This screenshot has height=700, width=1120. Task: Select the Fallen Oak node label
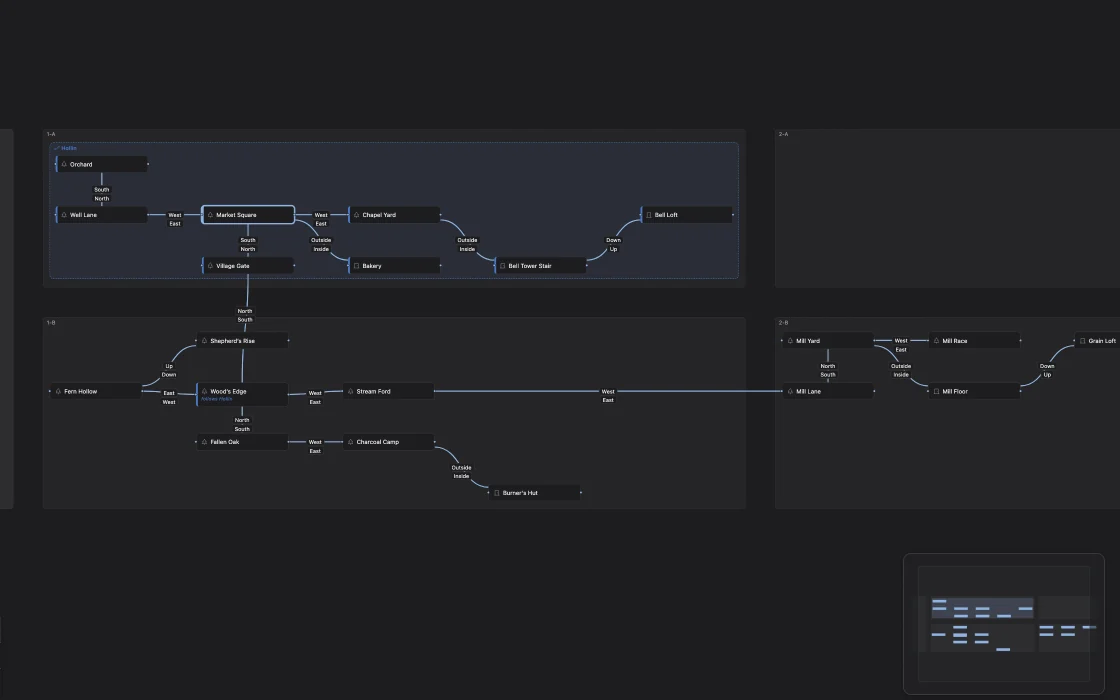tap(225, 442)
